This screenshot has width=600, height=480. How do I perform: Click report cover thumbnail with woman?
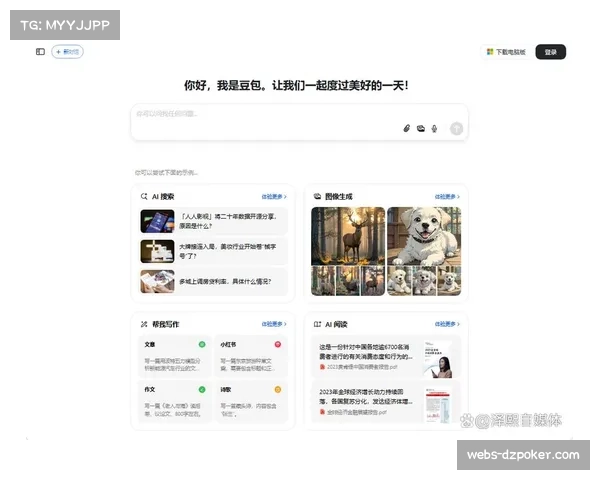439,359
